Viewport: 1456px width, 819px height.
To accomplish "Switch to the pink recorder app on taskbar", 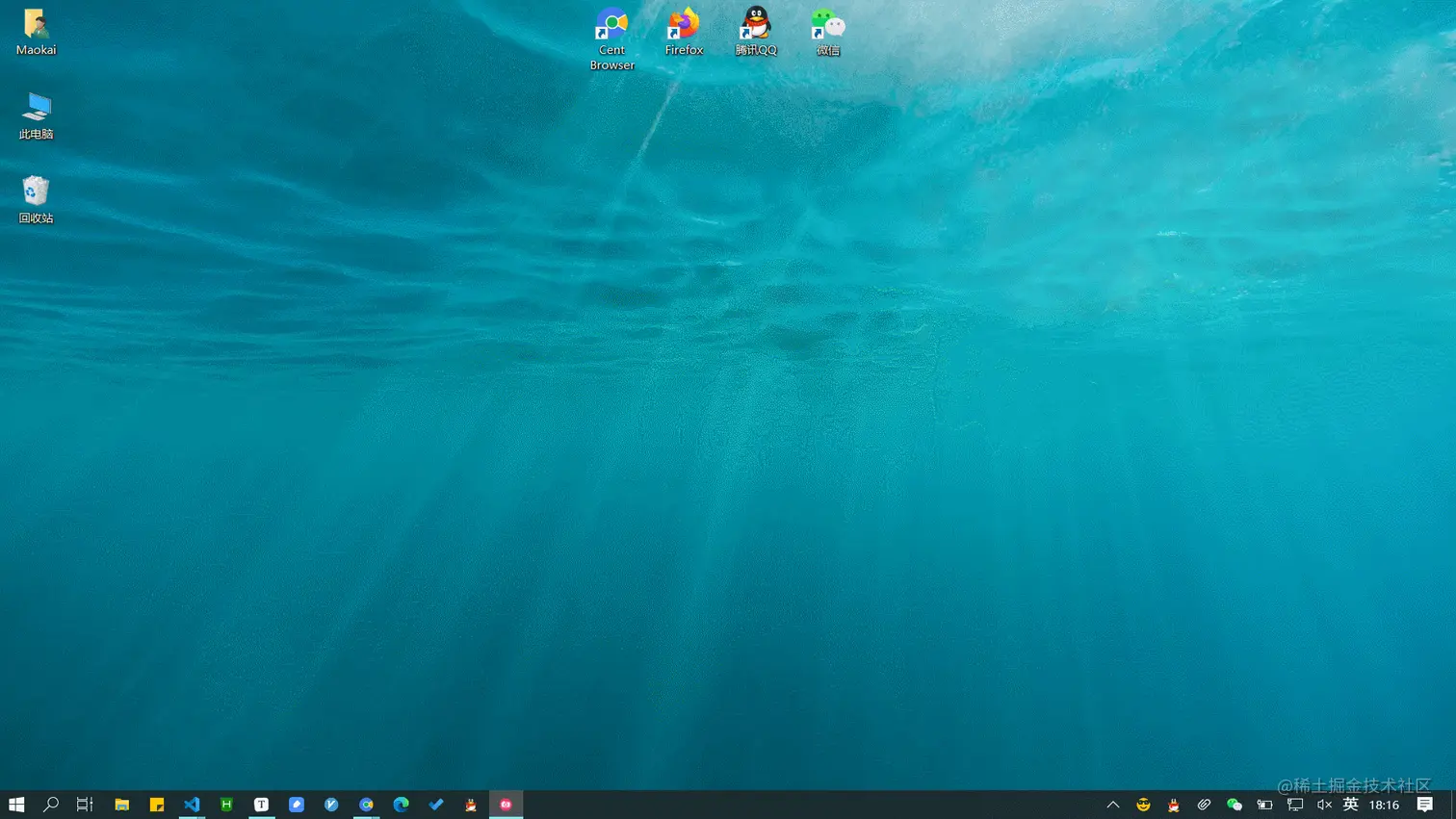I will click(x=506, y=805).
